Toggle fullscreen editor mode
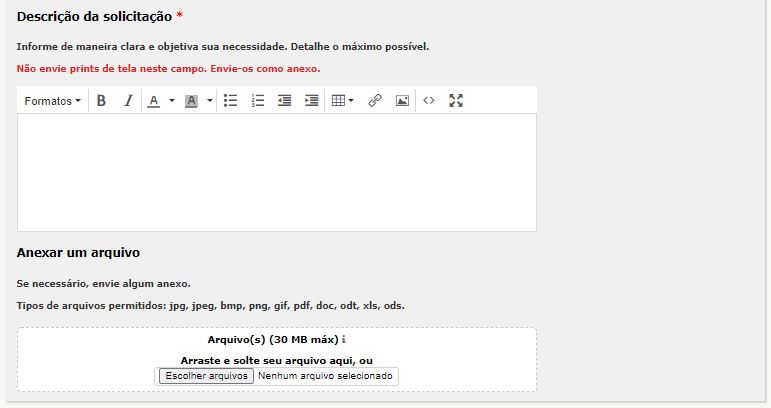 pos(456,101)
